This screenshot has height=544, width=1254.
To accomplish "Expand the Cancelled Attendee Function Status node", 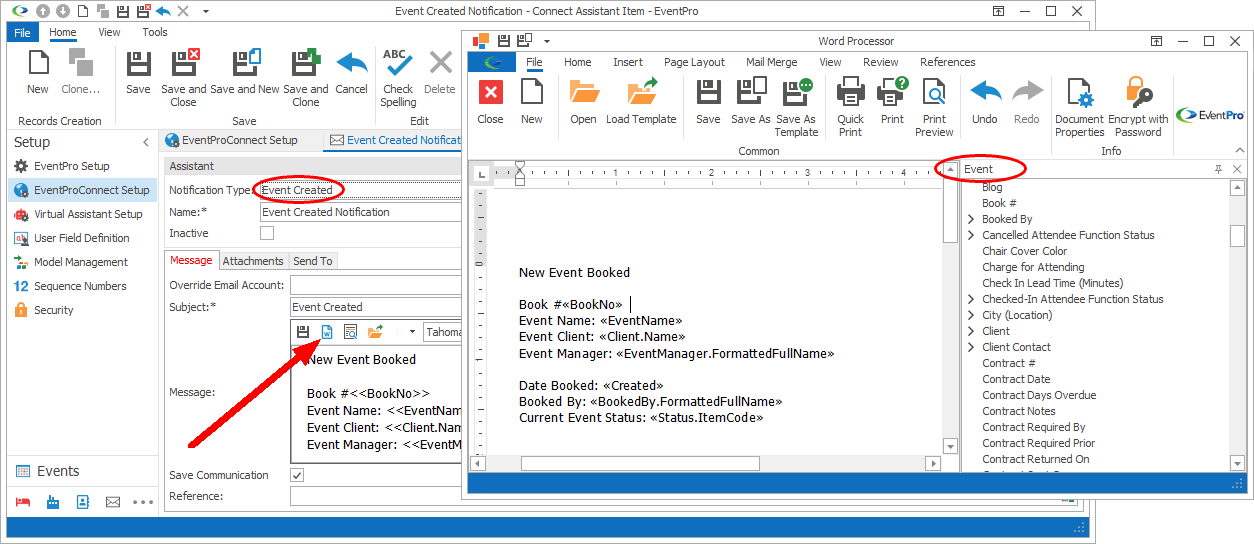I will [x=970, y=235].
